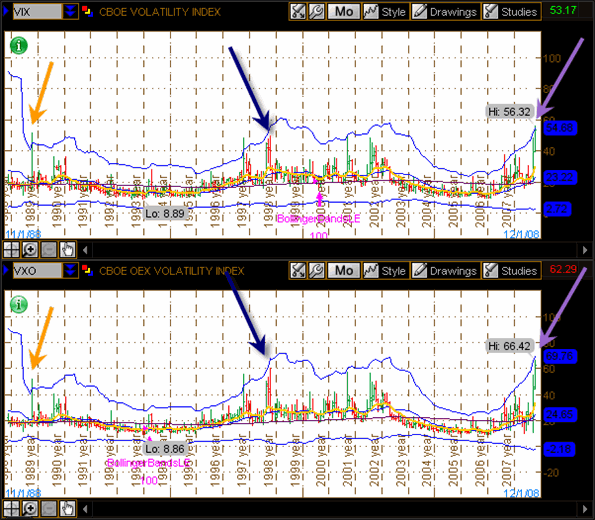Click the CBOE VOLATILITY INDEX title

tap(160, 12)
